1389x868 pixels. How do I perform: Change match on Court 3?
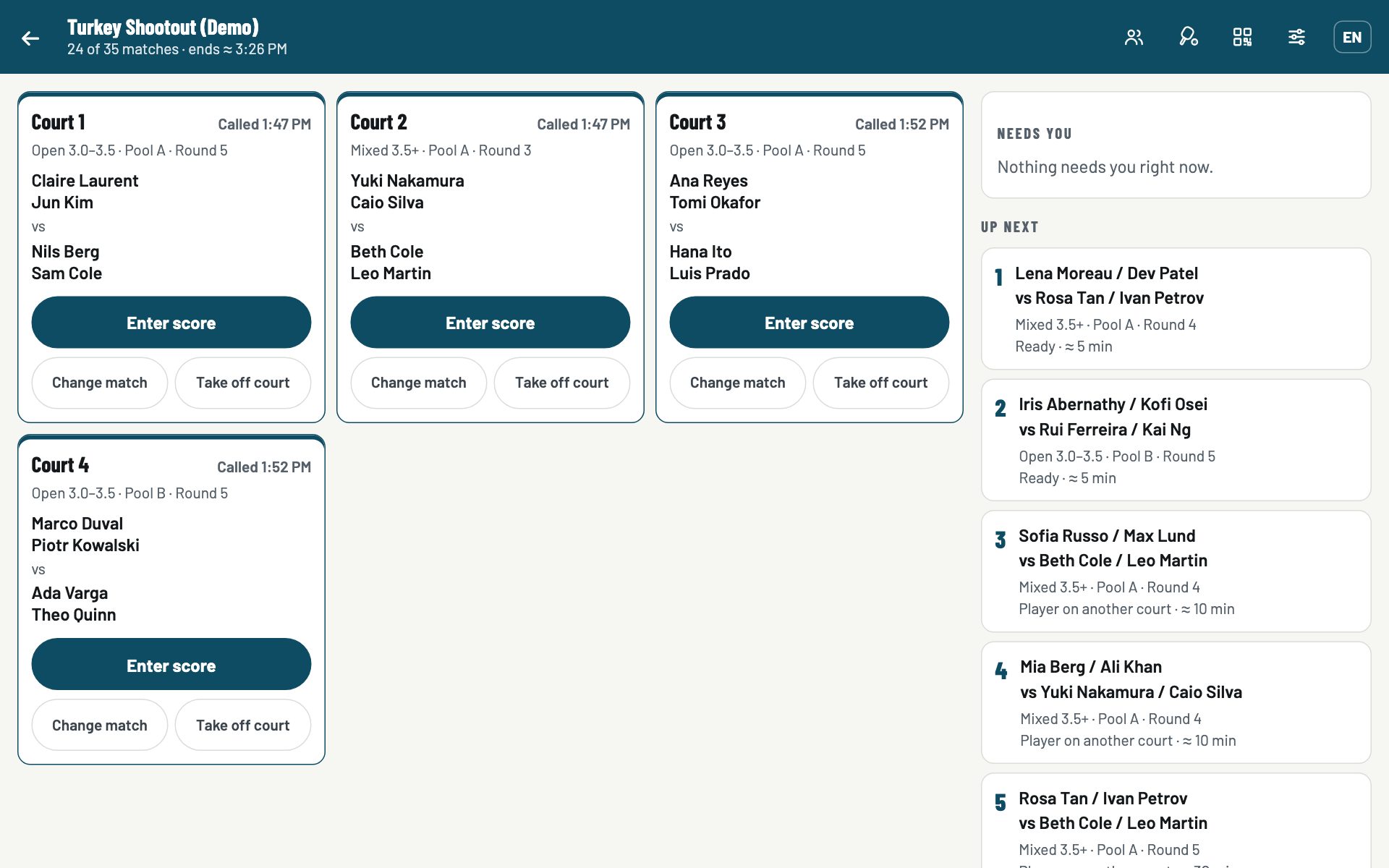tap(738, 383)
